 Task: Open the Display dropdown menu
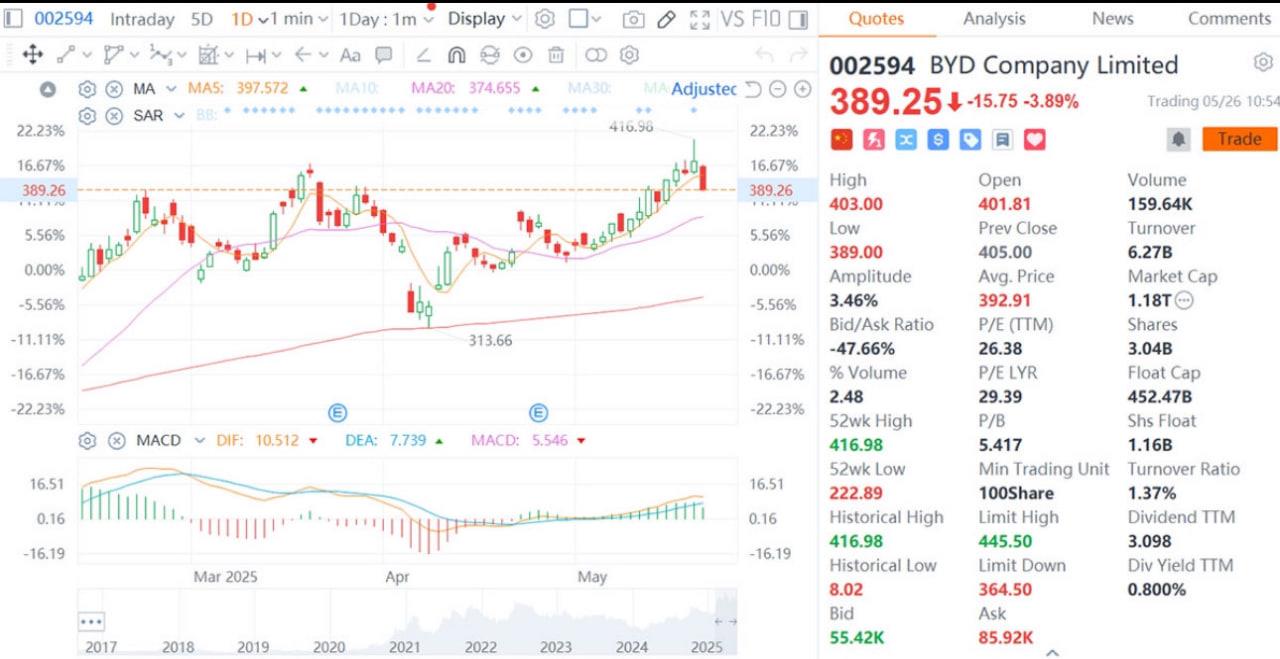coord(485,19)
